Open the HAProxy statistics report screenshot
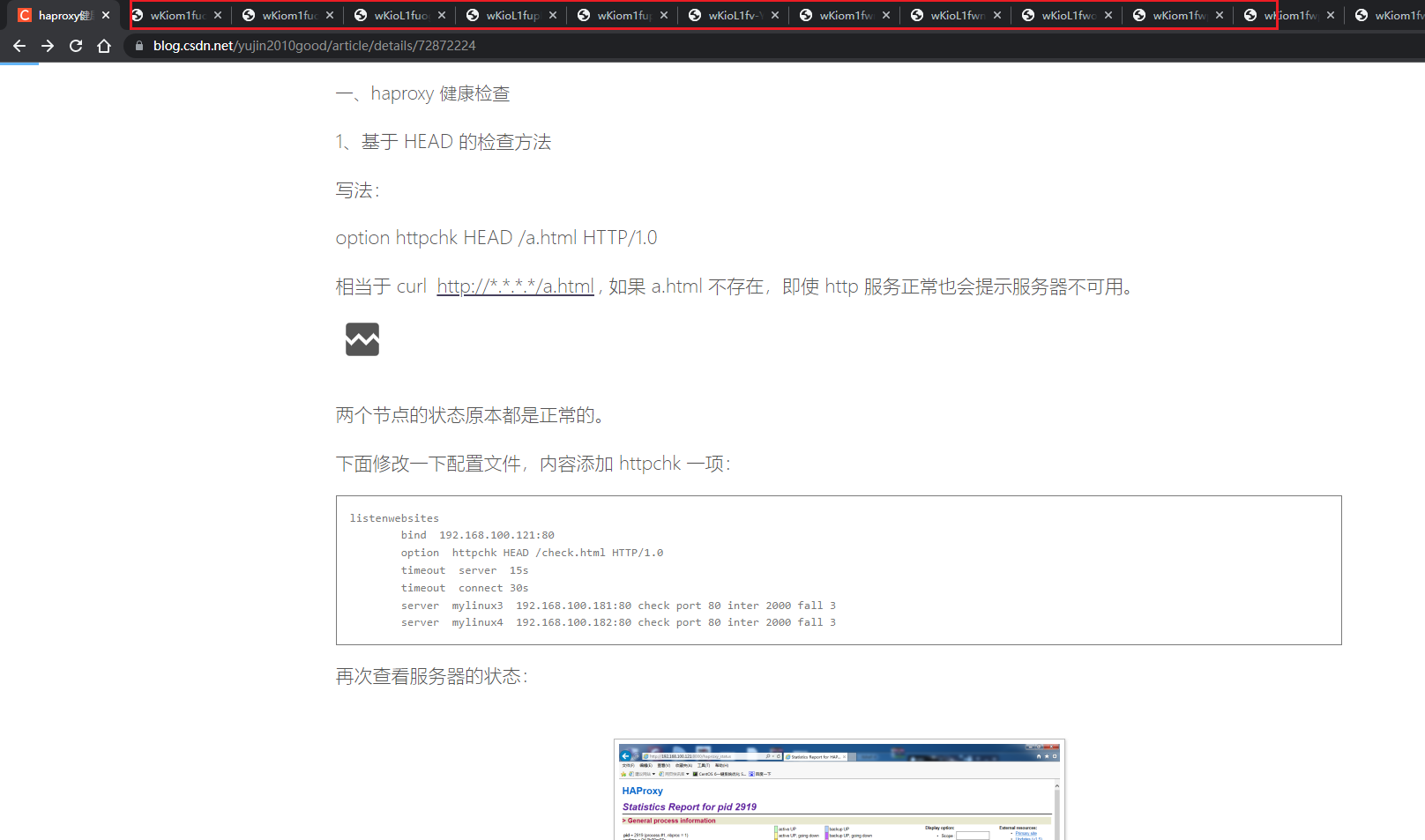Image resolution: width=1425 pixels, height=840 pixels. point(839,790)
